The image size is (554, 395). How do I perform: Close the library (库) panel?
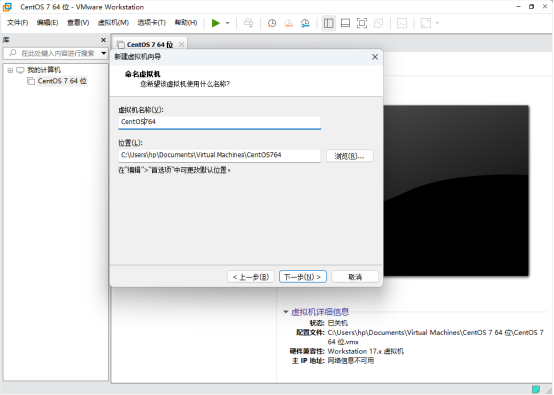tap(104, 40)
